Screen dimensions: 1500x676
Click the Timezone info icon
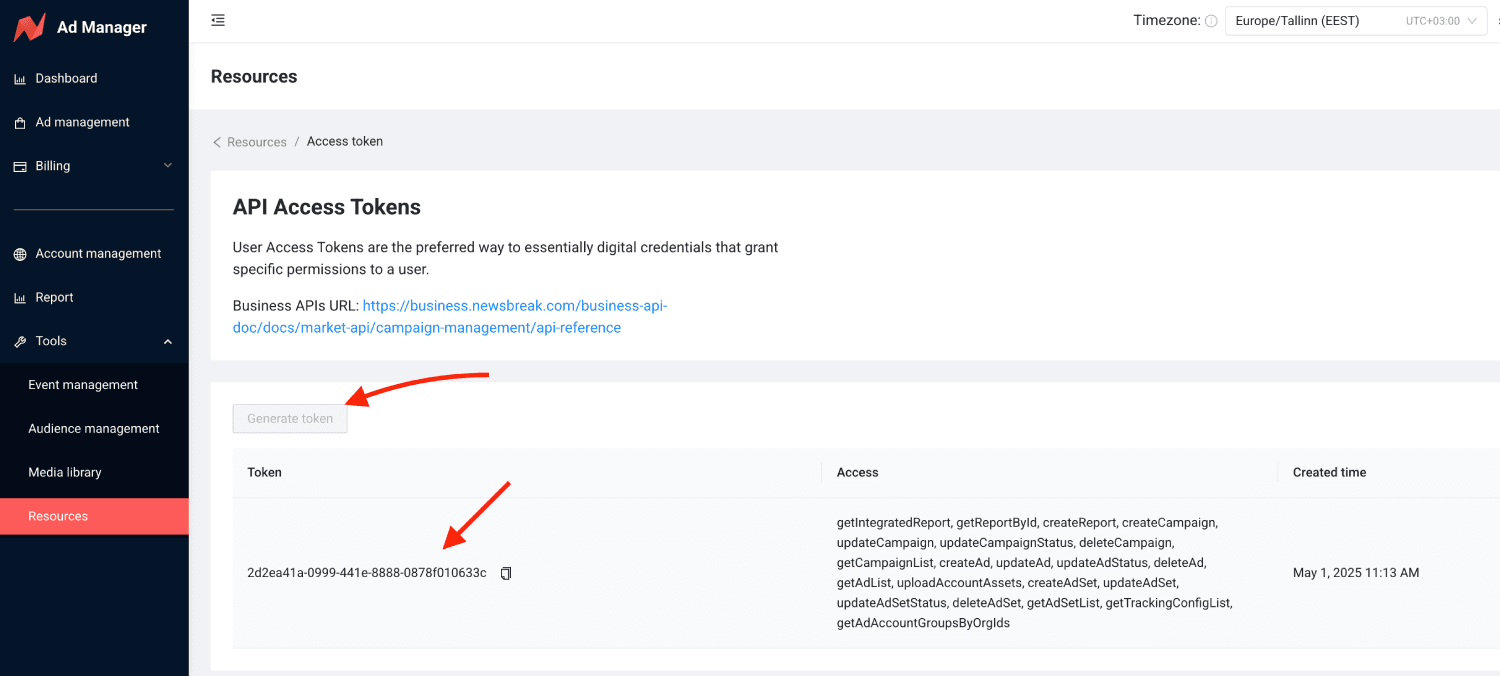(1211, 21)
